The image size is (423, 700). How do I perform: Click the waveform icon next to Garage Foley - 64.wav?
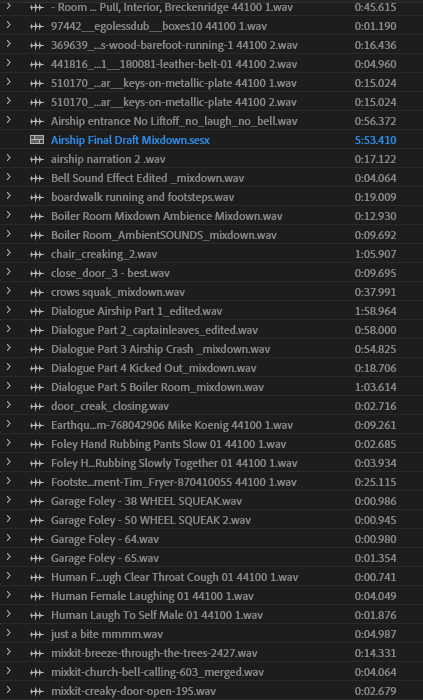pos(37,539)
